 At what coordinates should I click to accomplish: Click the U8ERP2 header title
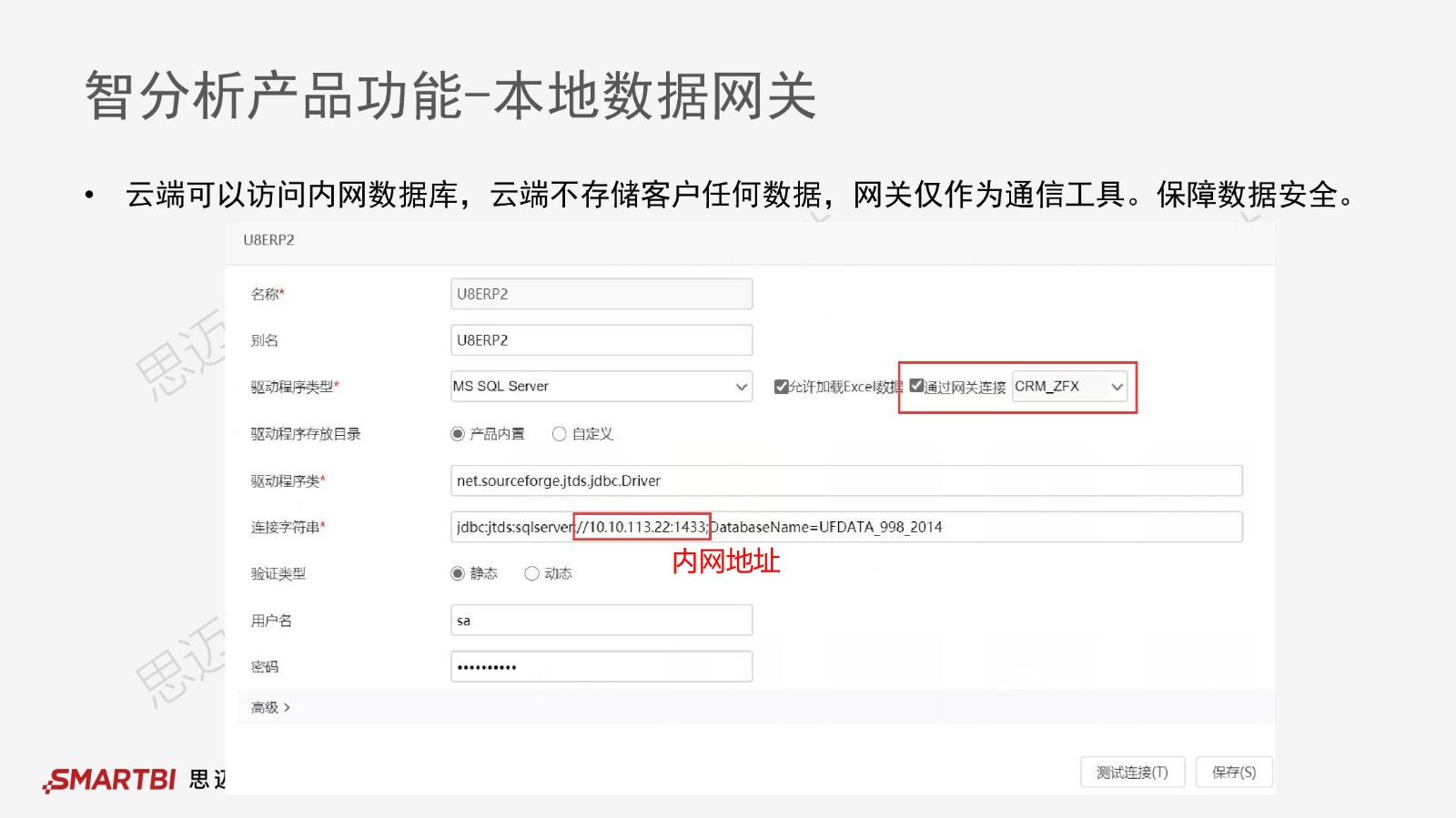(x=268, y=240)
